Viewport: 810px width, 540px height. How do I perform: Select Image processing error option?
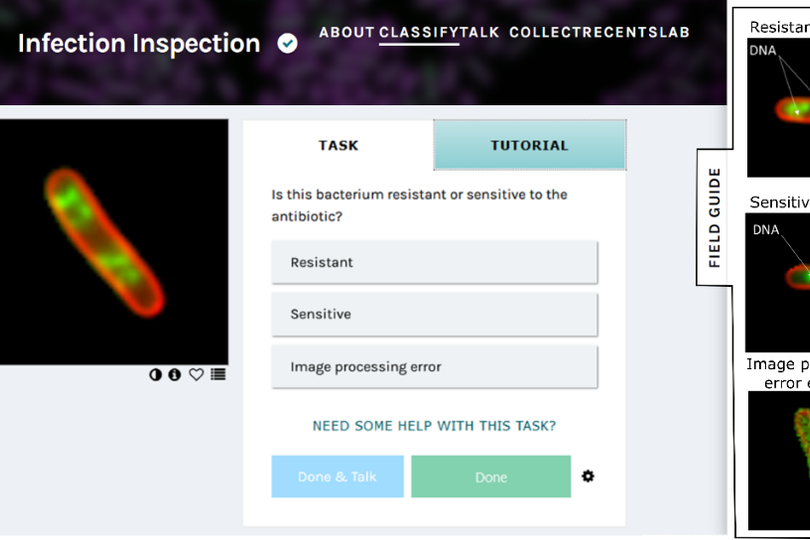click(x=434, y=367)
